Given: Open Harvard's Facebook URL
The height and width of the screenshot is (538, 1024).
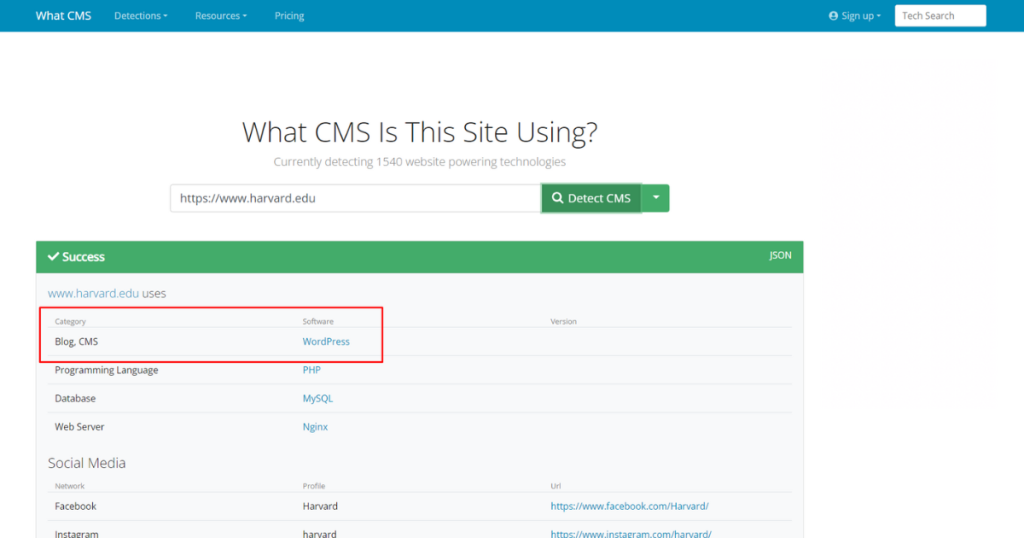Looking at the screenshot, I should [630, 506].
